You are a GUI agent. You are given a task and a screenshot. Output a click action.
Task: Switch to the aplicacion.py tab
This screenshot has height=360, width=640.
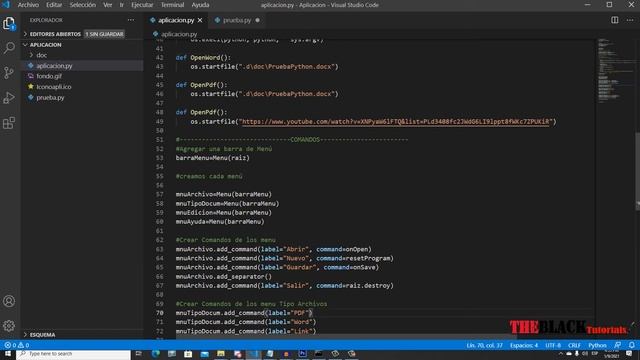(x=176, y=20)
